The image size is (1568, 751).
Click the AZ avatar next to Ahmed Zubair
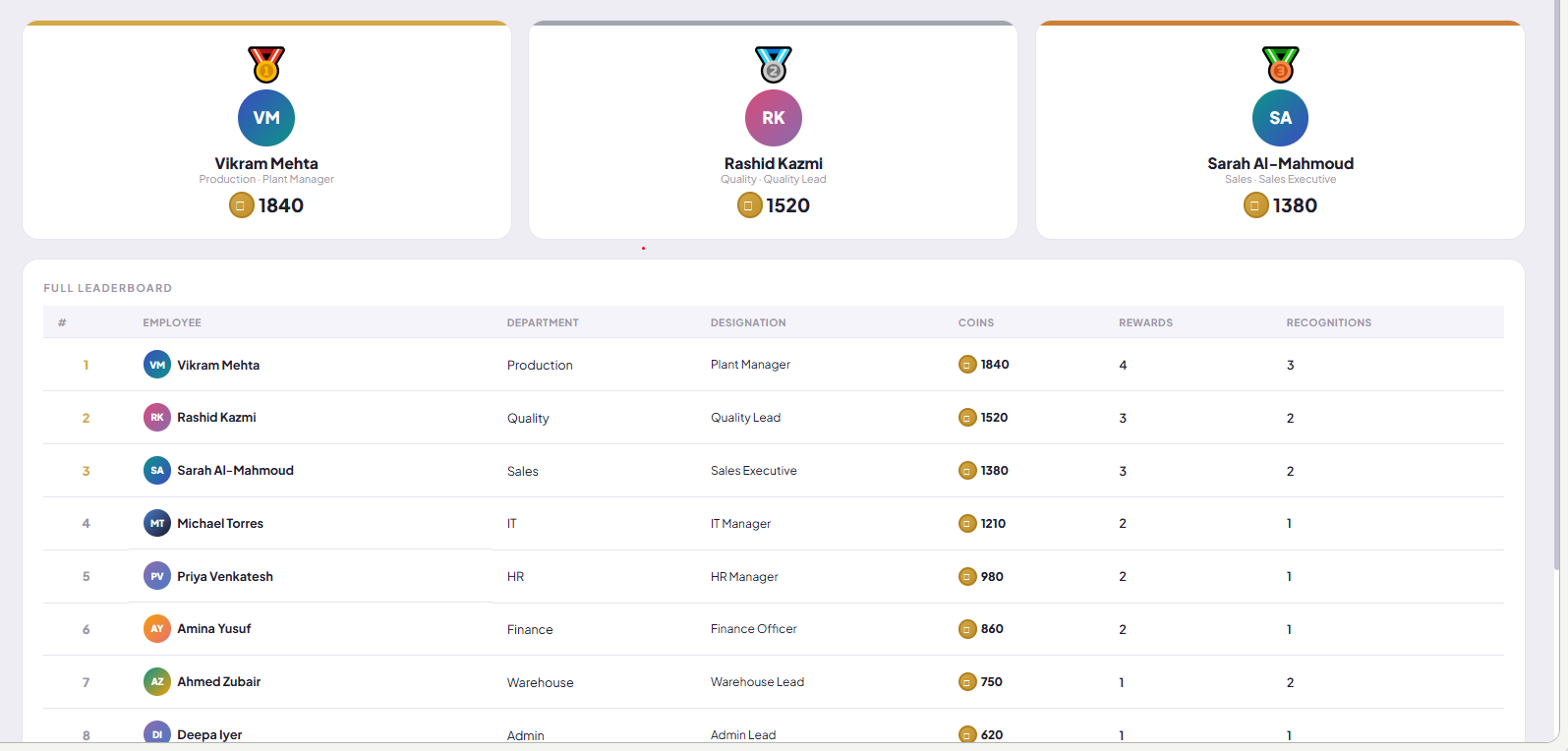coord(157,682)
